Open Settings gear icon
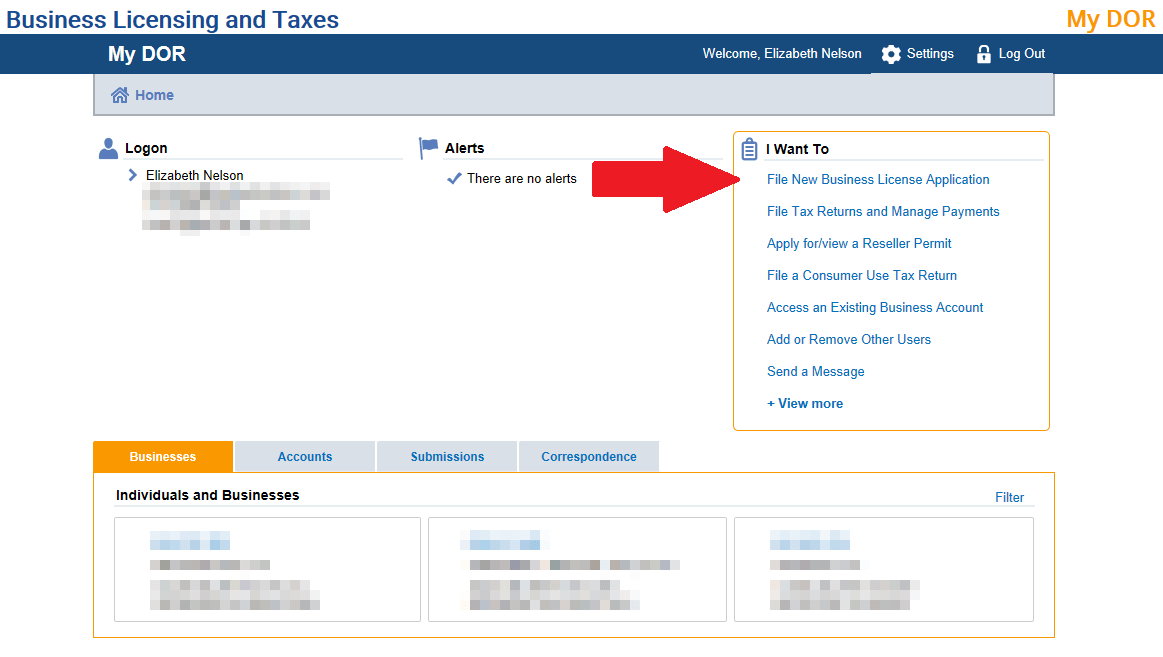Screen dimensions: 1163x657 click(891, 54)
